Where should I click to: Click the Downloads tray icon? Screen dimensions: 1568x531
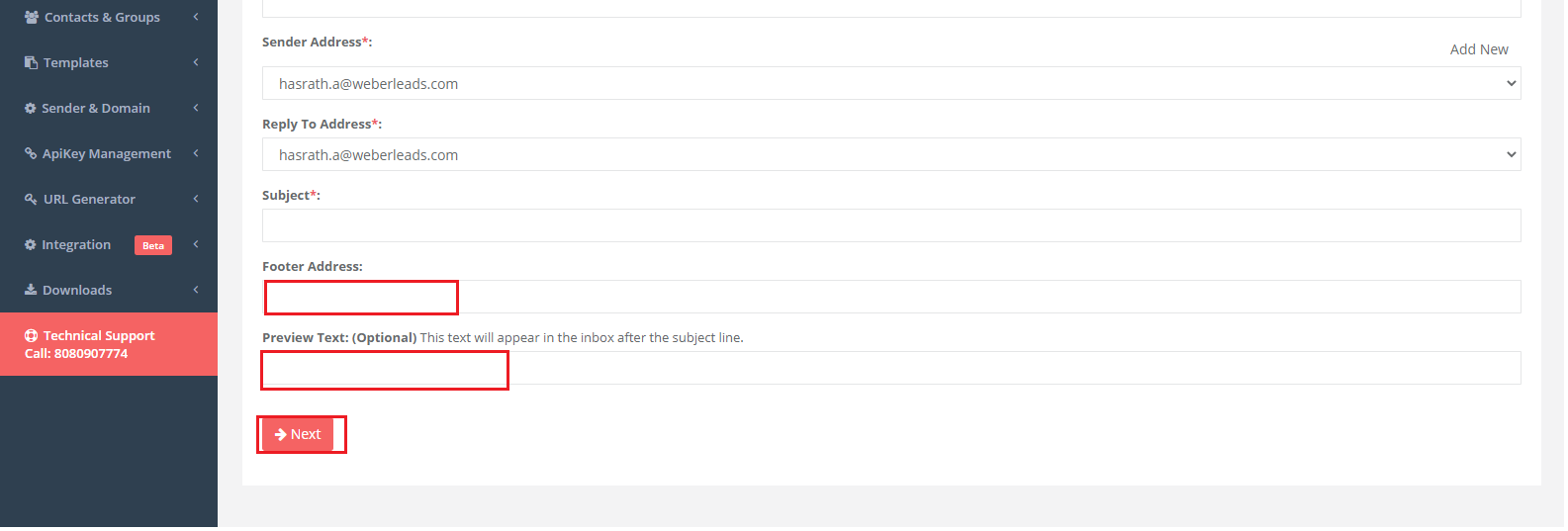(31, 291)
